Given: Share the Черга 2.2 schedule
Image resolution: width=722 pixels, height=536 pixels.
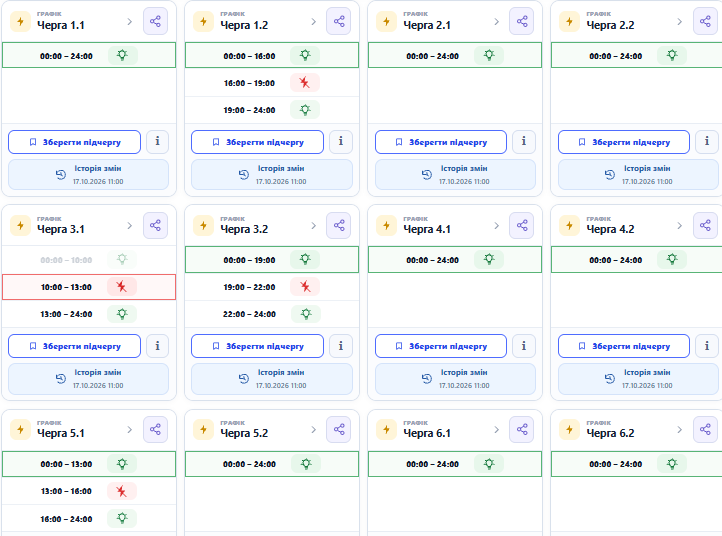Looking at the screenshot, I should pos(705,21).
